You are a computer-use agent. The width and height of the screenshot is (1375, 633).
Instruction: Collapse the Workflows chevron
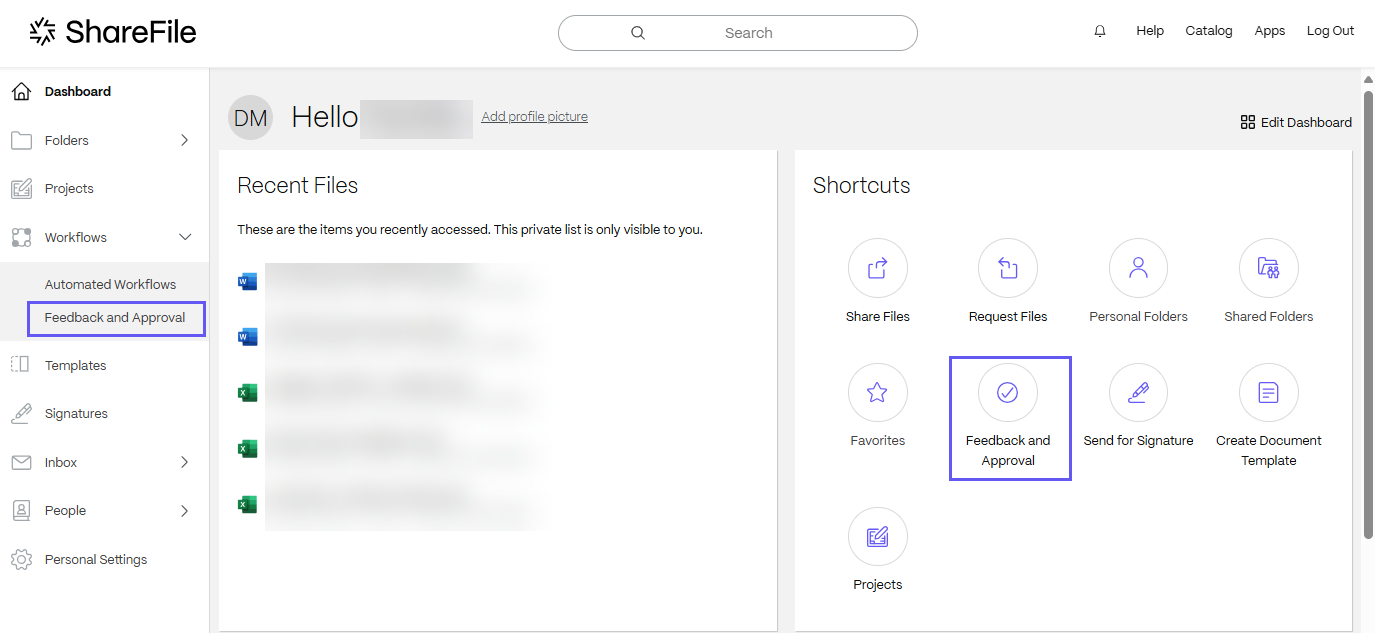pyautogui.click(x=184, y=237)
